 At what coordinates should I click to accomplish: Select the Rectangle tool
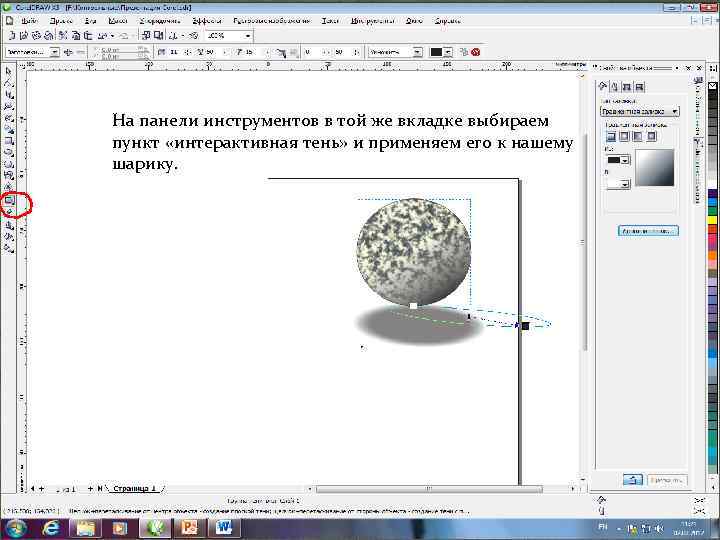(9, 141)
